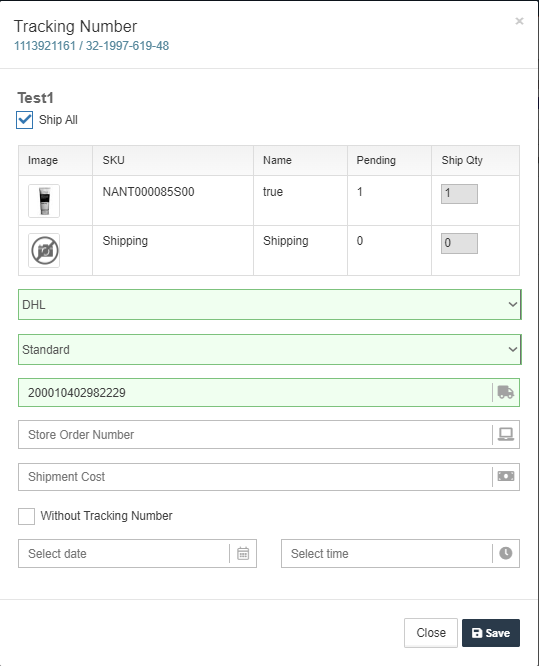This screenshot has height=666, width=539.
Task: Click the laptop icon in Store Order Number
Action: tap(505, 434)
